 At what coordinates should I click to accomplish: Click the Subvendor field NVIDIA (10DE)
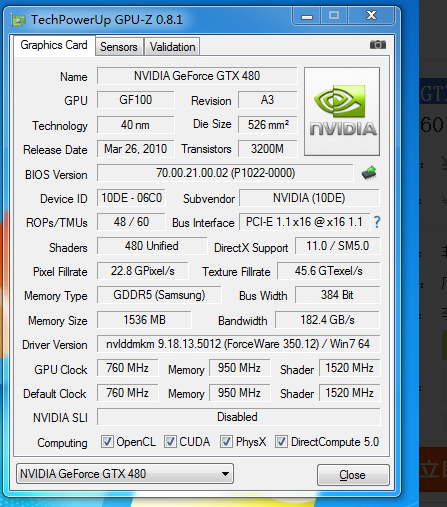(309, 198)
